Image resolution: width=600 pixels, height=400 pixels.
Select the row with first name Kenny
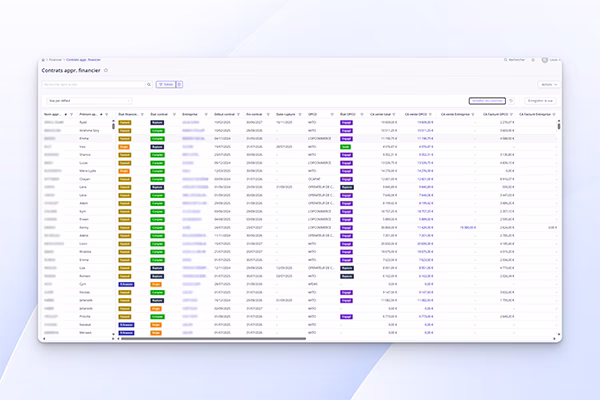point(300,228)
